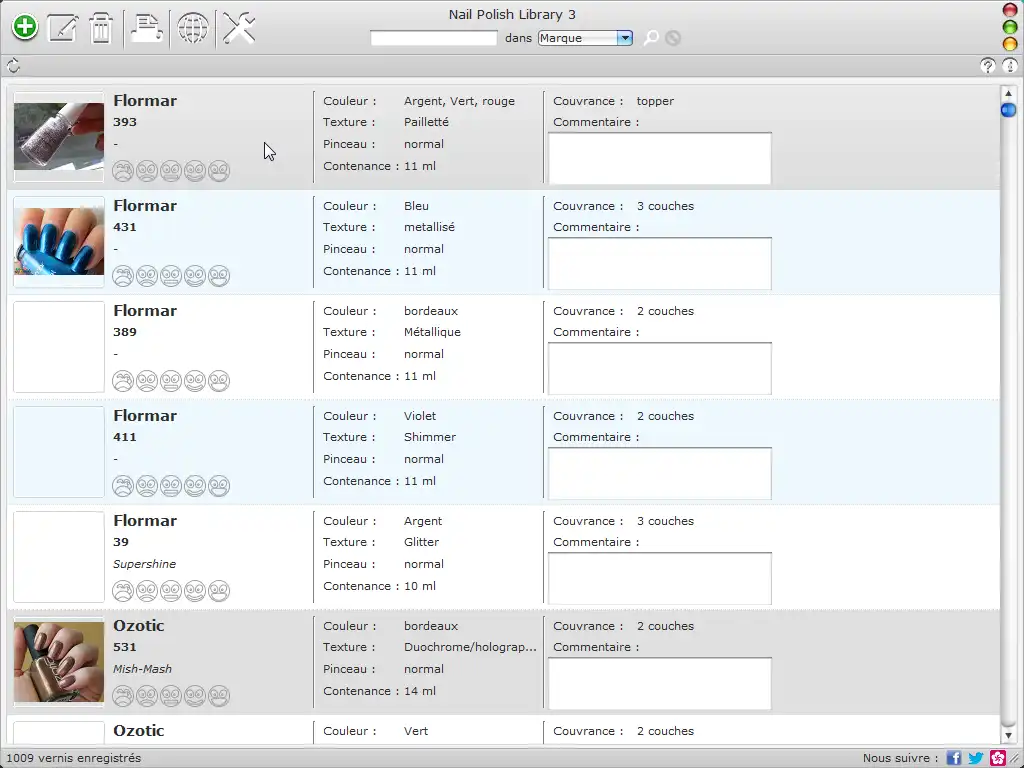Viewport: 1024px width, 768px height.
Task: Click the Duochrome/holograp... texture value
Action: (470, 647)
